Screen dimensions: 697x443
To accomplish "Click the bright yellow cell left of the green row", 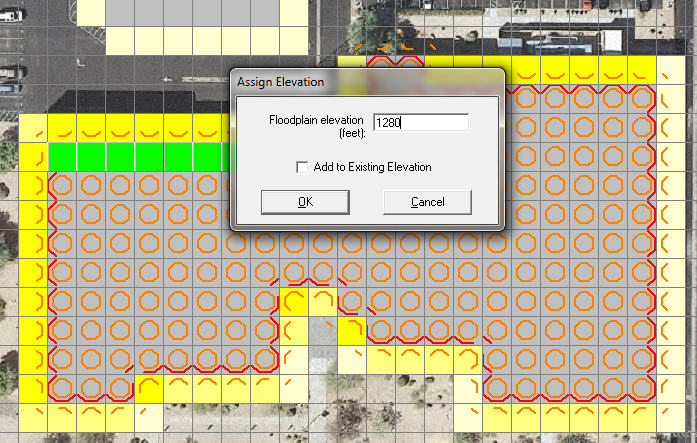I will click(x=33, y=157).
